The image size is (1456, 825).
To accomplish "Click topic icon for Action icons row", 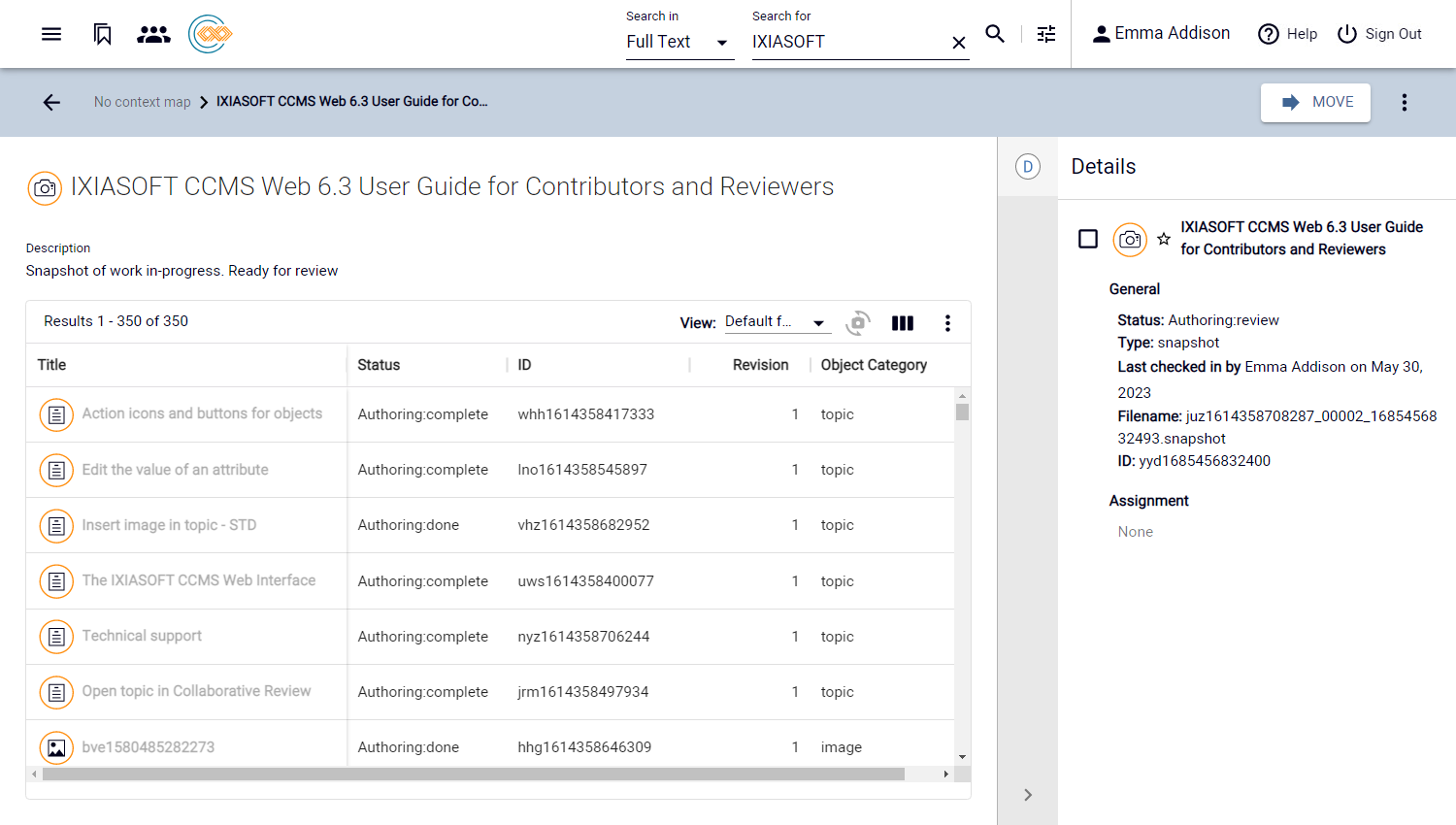I will click(56, 414).
